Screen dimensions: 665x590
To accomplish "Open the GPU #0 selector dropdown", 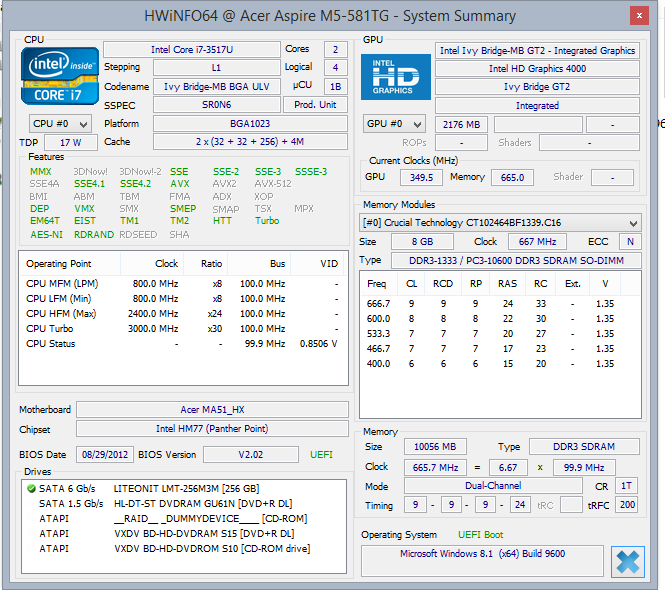I will tap(396, 124).
